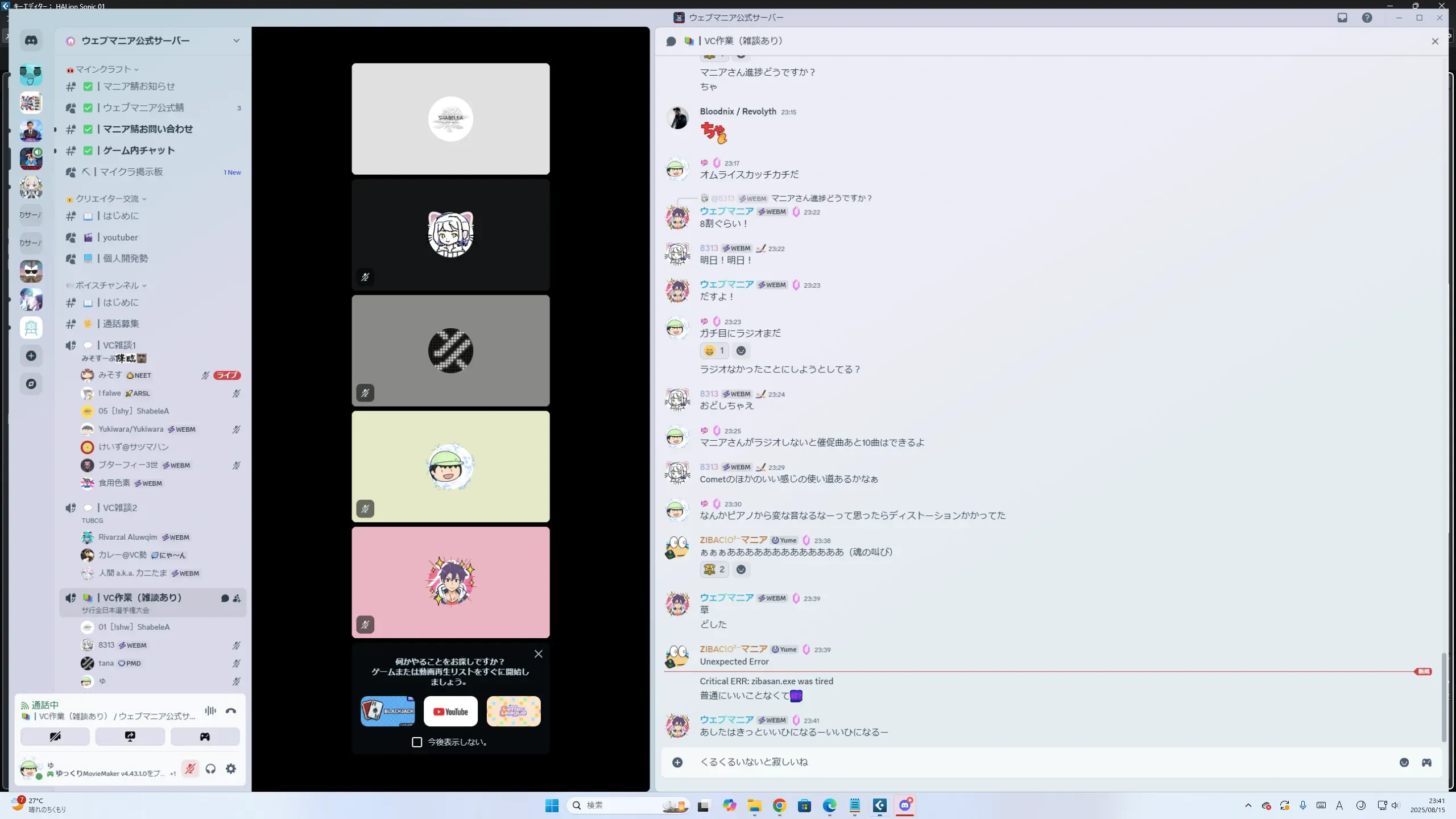Toggle microphone mute button
Image resolution: width=1456 pixels, height=819 pixels.
tap(190, 769)
